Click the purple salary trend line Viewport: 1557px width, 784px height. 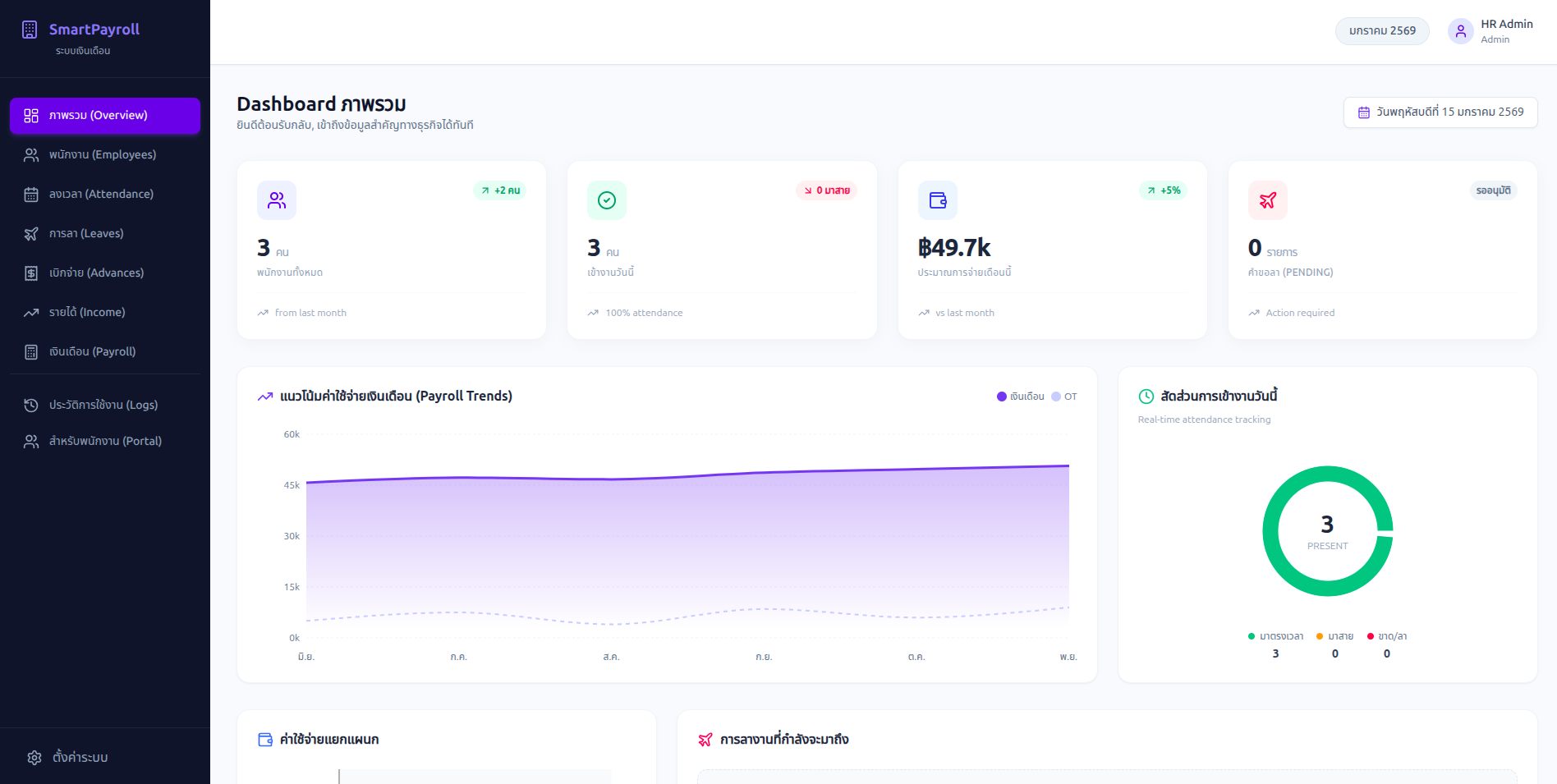click(688, 477)
